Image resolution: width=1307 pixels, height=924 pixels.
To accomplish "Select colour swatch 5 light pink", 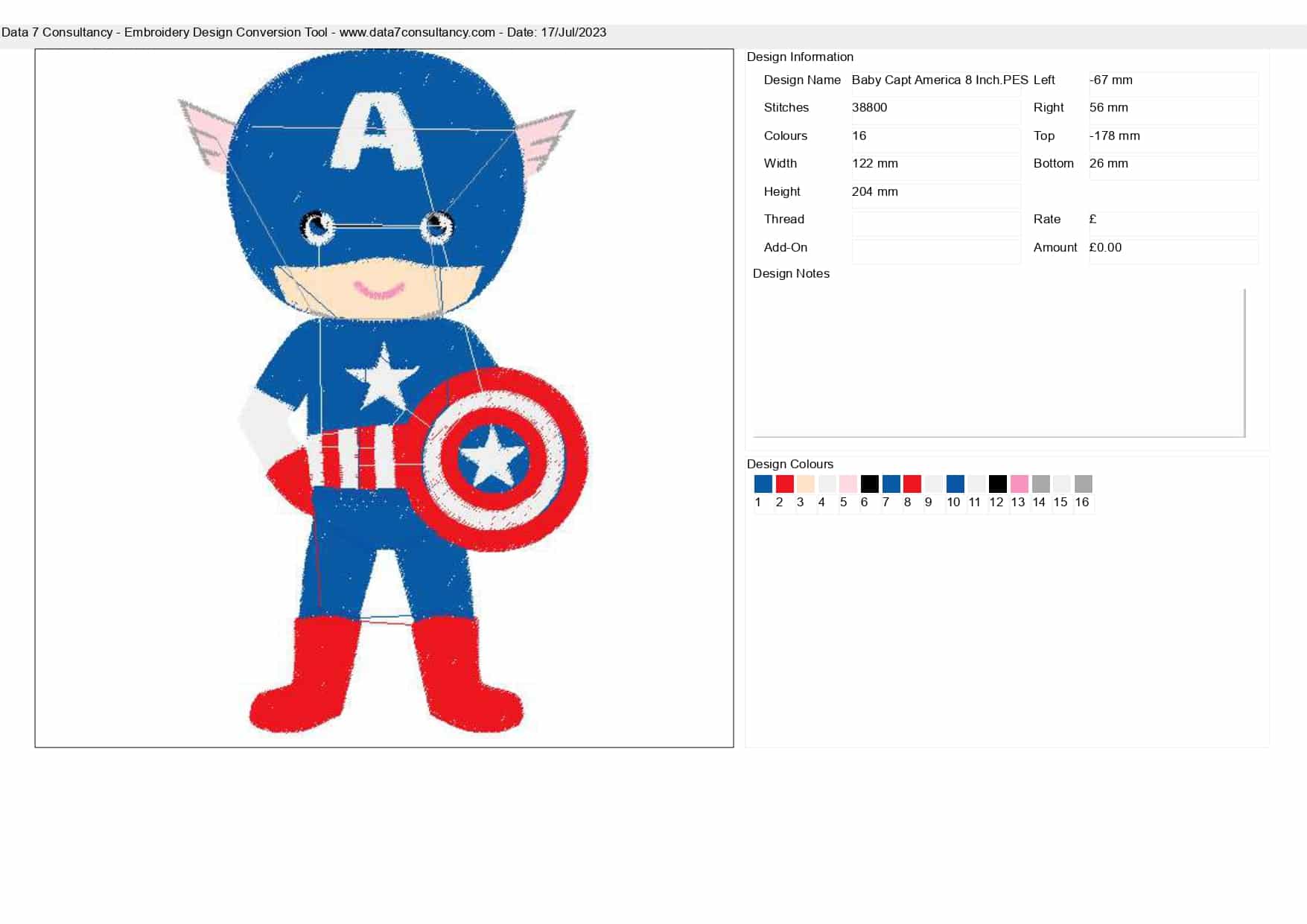I will click(x=848, y=484).
